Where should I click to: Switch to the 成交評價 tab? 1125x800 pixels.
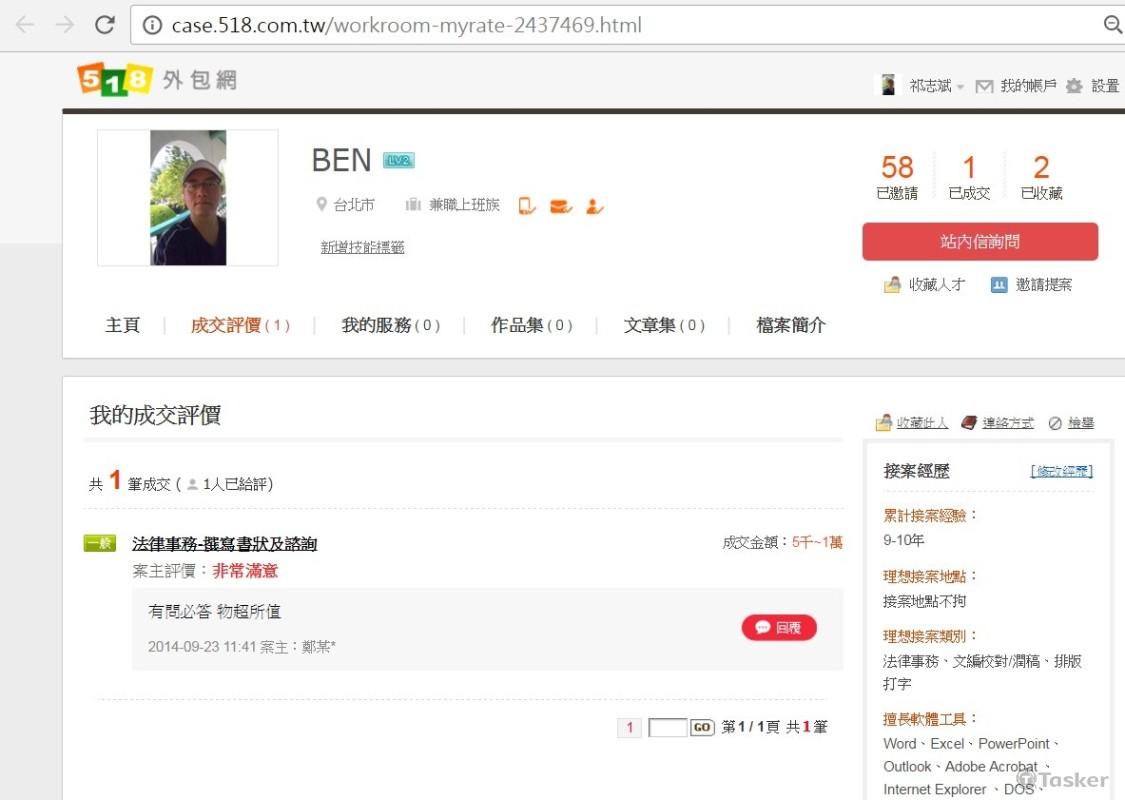240,325
